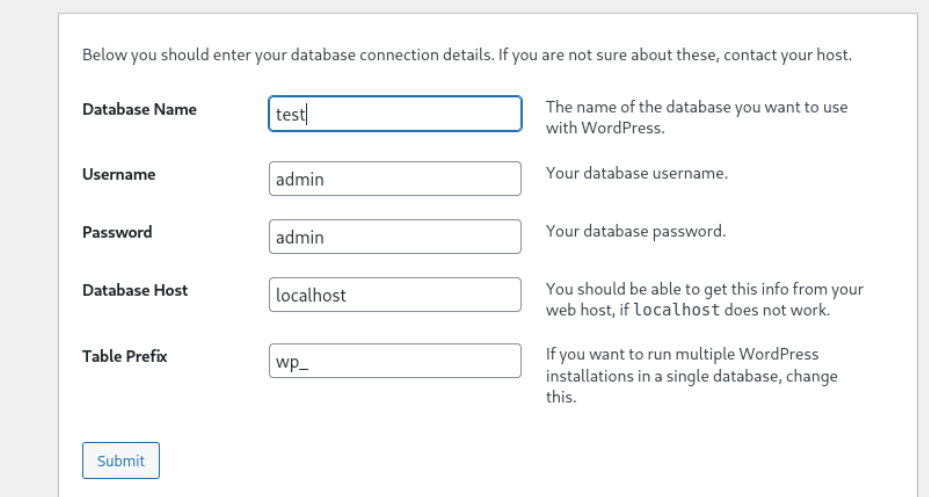929x497 pixels.
Task: Click into the Database Host field
Action: pos(395,296)
